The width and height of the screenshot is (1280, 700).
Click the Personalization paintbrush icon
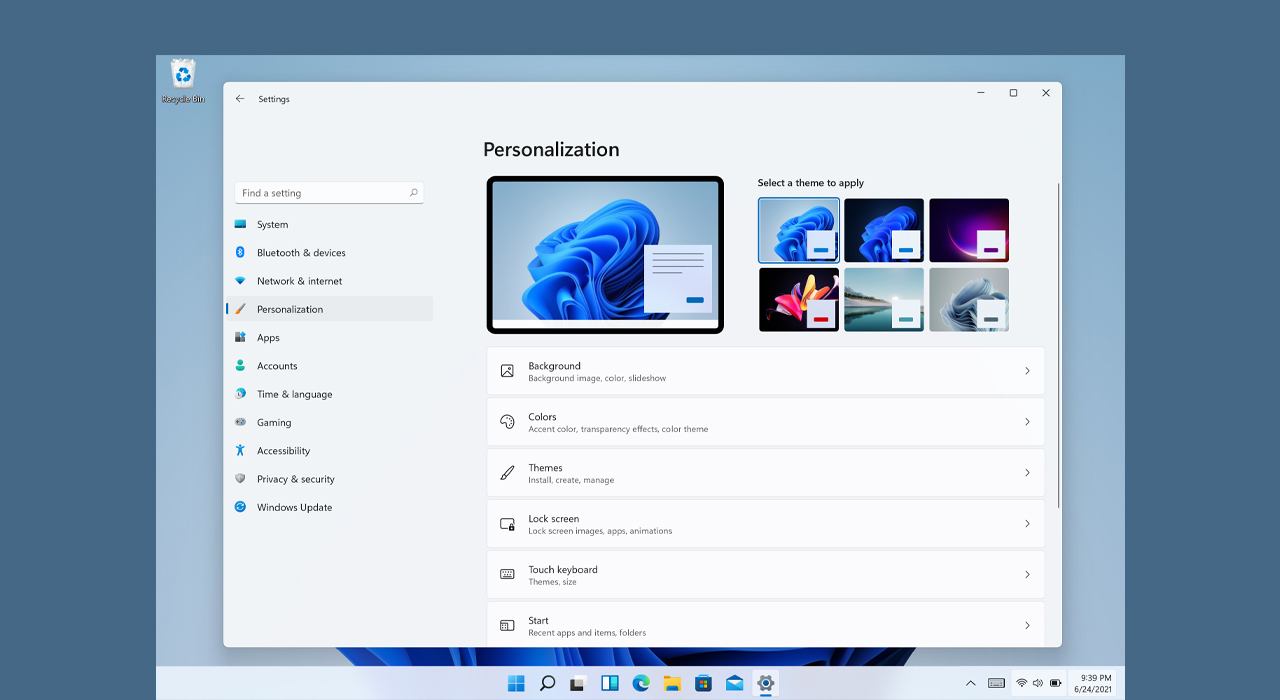click(x=240, y=309)
